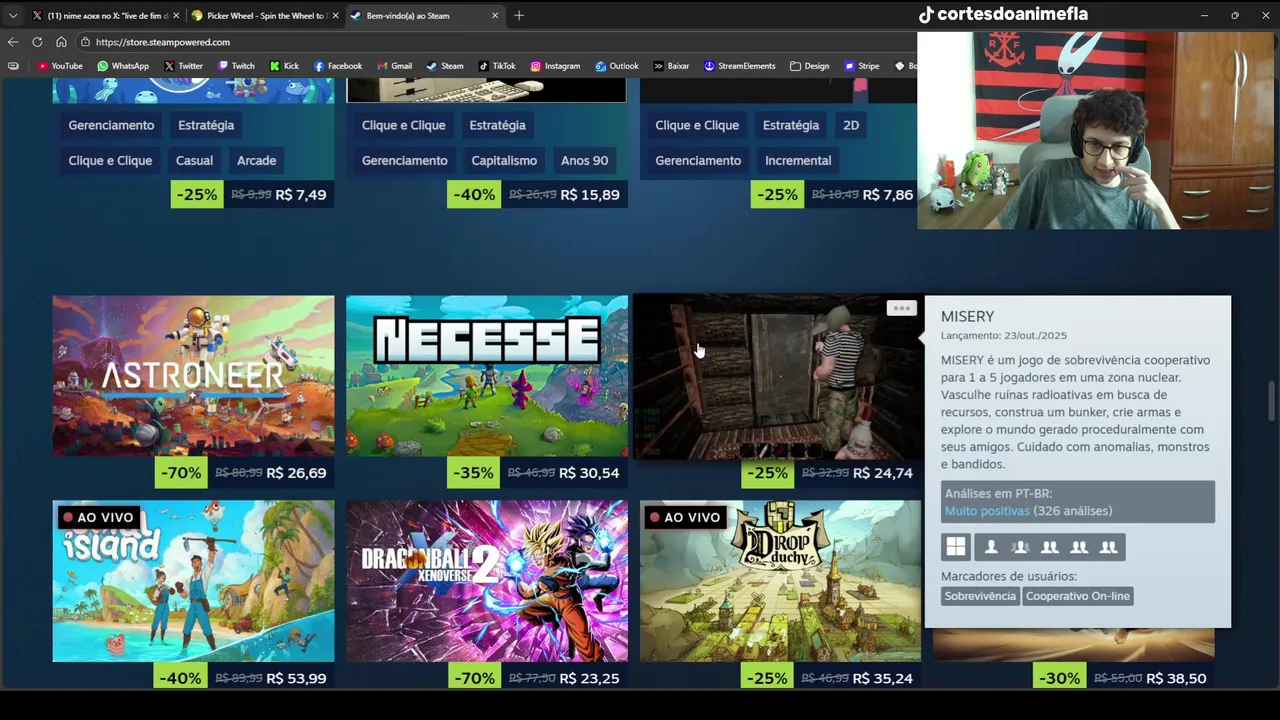Click the 2D tag
Screen dimensions: 1280x720
(x=851, y=125)
